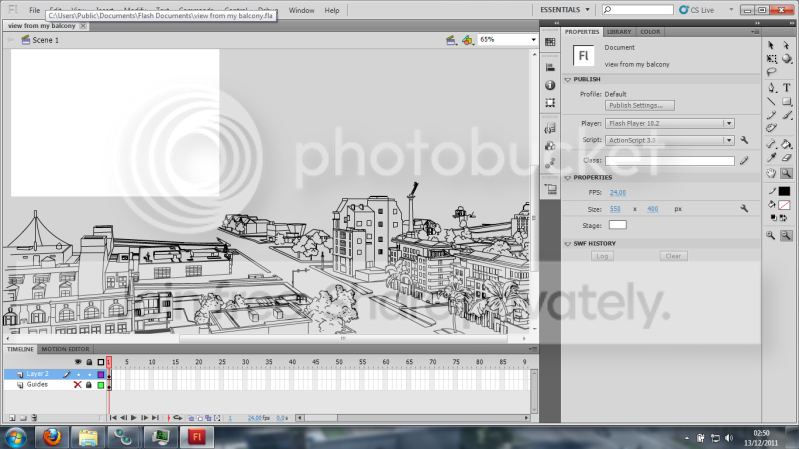Open the File menu
The width and height of the screenshot is (799, 449).
[34, 10]
